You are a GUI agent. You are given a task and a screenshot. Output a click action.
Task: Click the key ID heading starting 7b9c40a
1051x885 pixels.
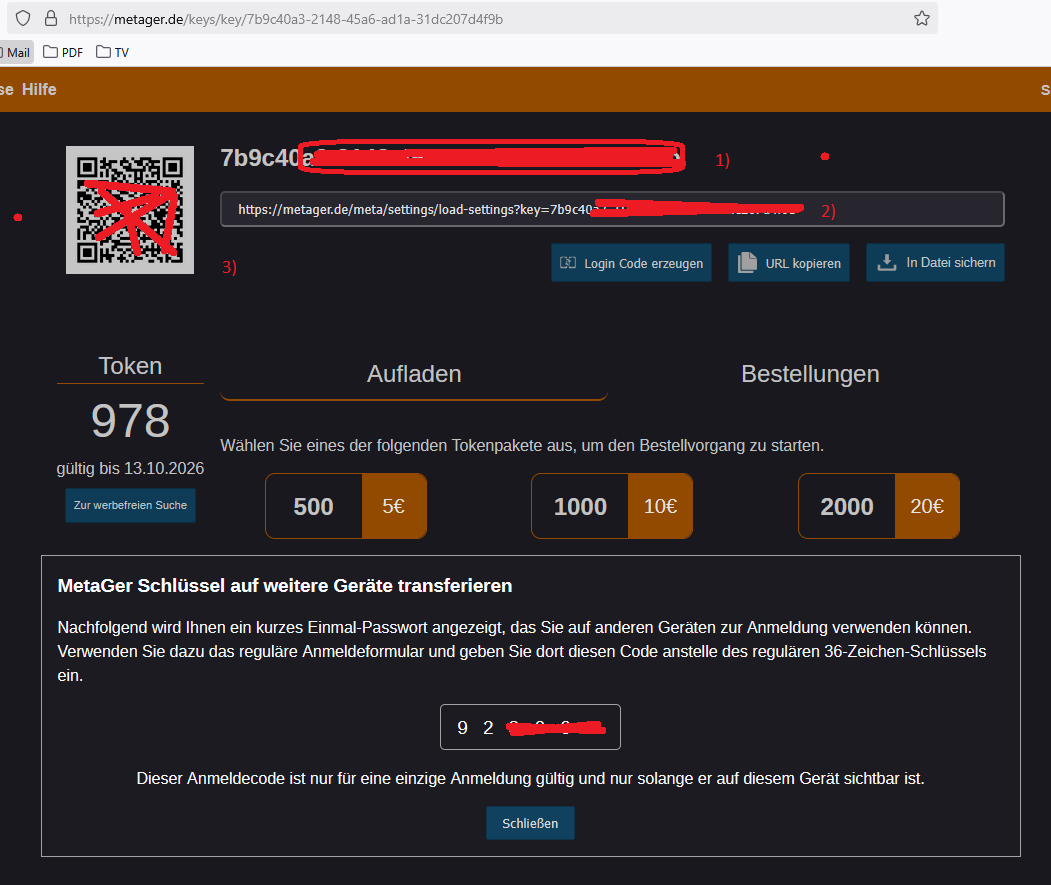pyautogui.click(x=452, y=158)
